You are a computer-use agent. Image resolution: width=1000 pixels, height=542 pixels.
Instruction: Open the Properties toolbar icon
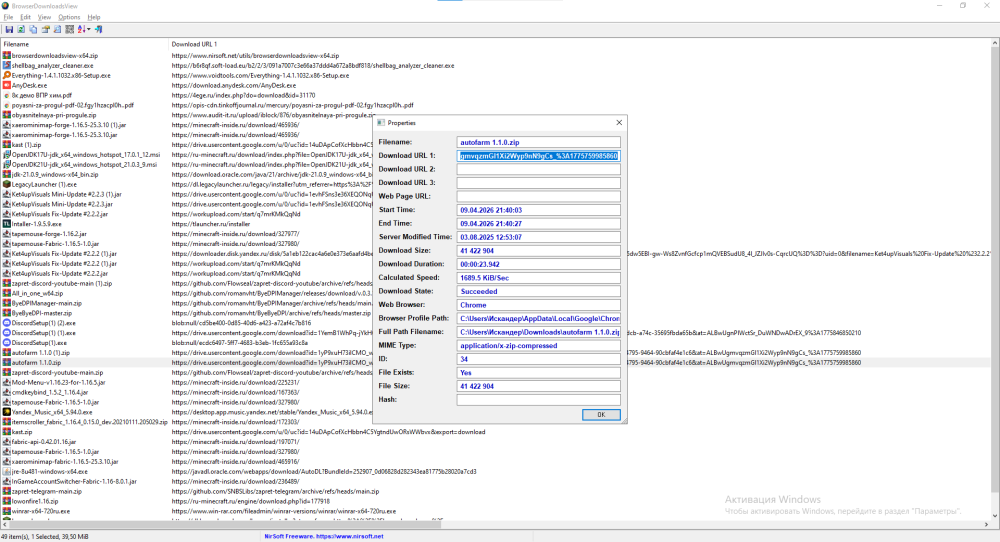(x=45, y=29)
